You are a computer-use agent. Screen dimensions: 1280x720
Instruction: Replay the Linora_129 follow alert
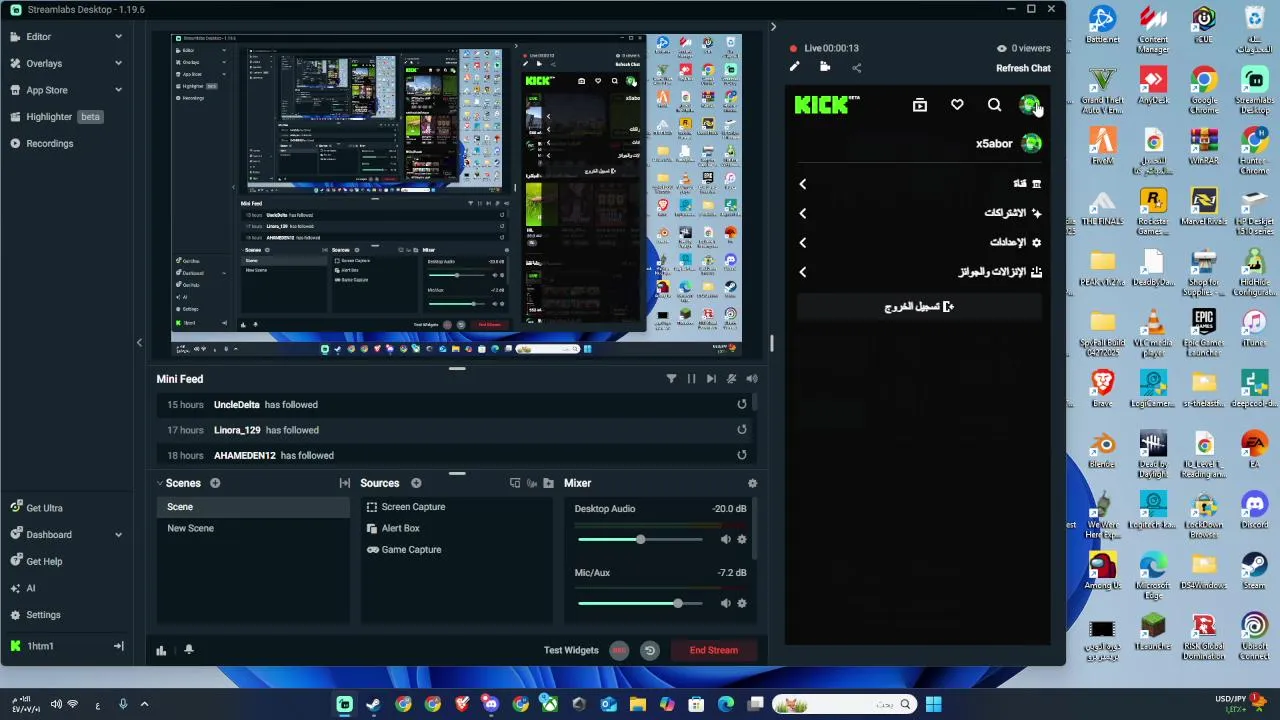coord(742,429)
